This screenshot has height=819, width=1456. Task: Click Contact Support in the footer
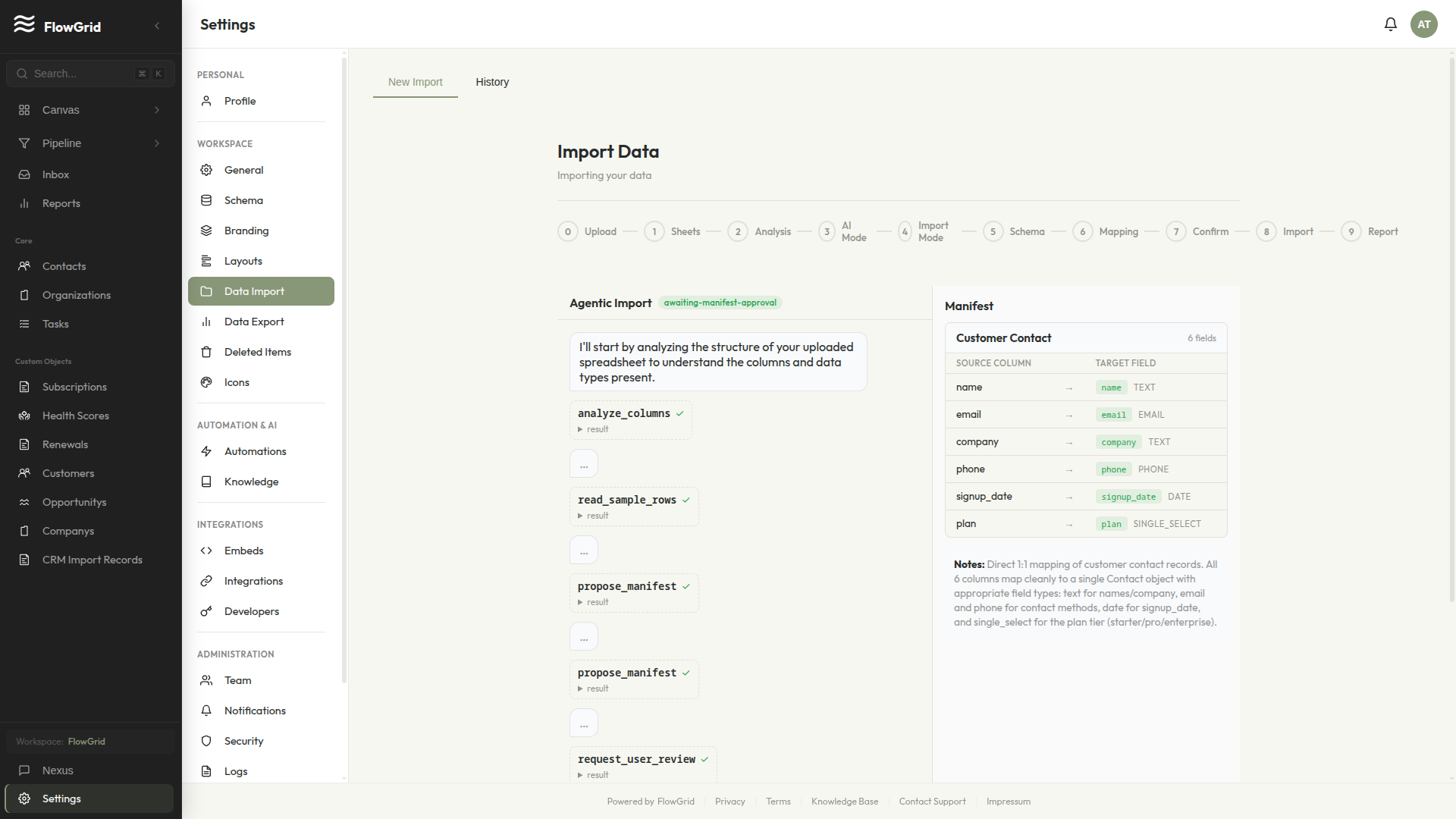point(932,802)
